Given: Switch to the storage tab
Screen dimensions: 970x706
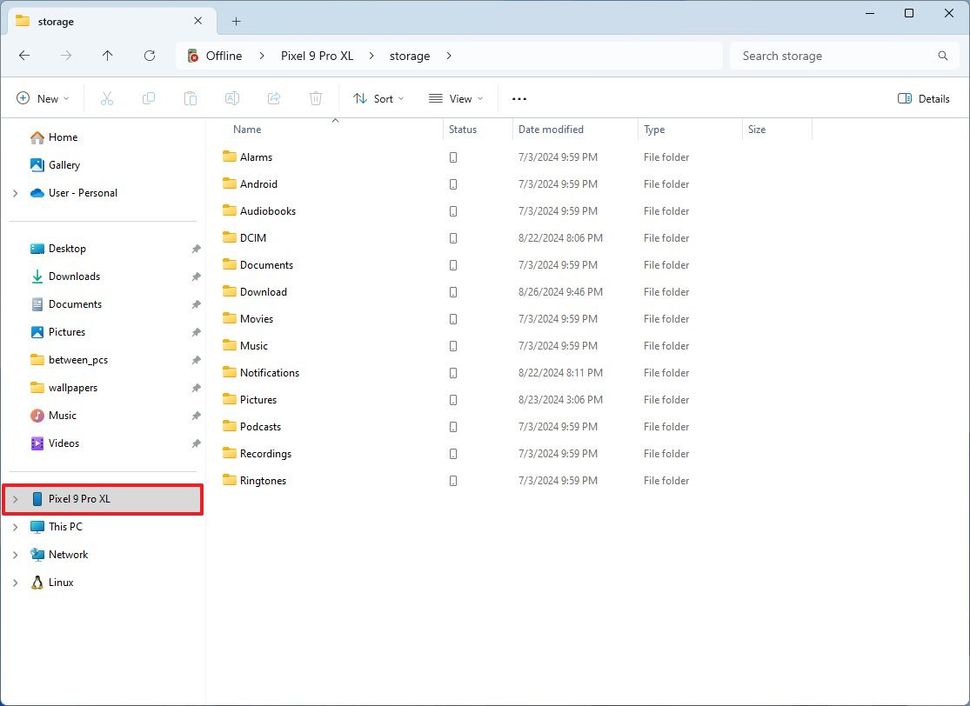Looking at the screenshot, I should (55, 20).
